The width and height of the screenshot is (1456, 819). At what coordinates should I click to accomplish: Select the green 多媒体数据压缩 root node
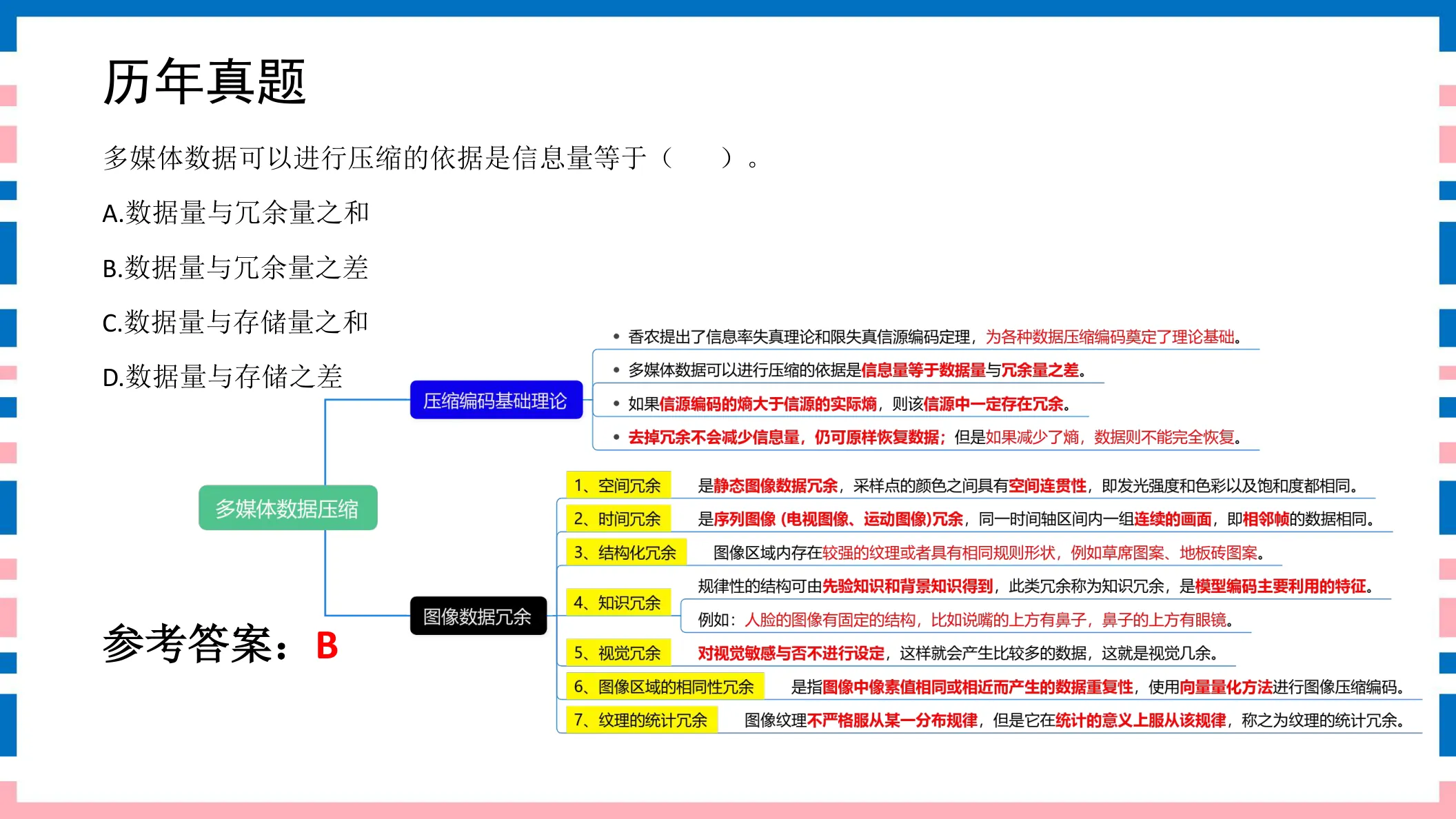[288, 508]
